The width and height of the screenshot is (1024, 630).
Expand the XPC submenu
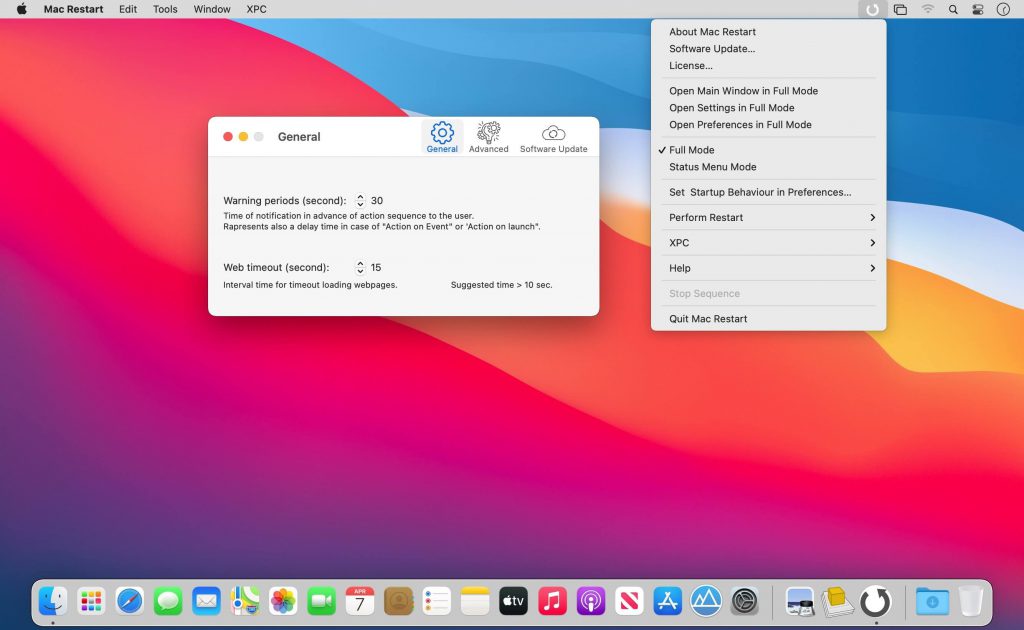[680, 242]
